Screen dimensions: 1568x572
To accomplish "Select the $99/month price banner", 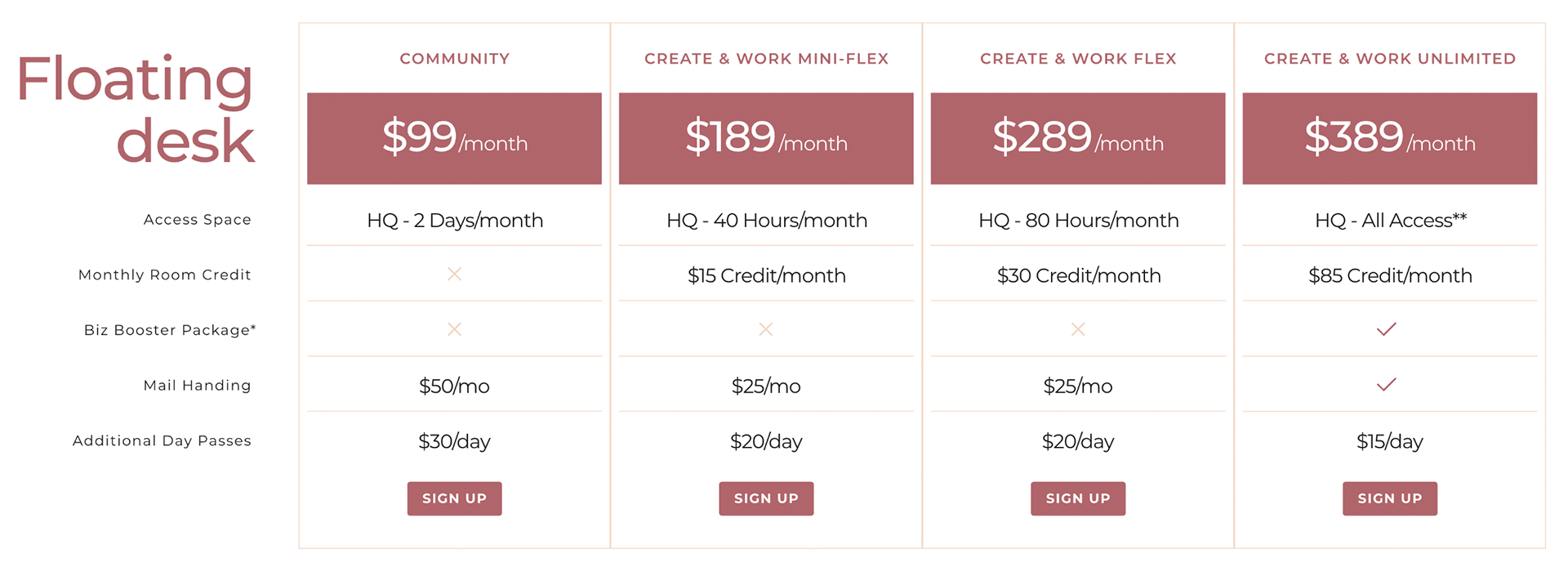I will click(x=454, y=138).
